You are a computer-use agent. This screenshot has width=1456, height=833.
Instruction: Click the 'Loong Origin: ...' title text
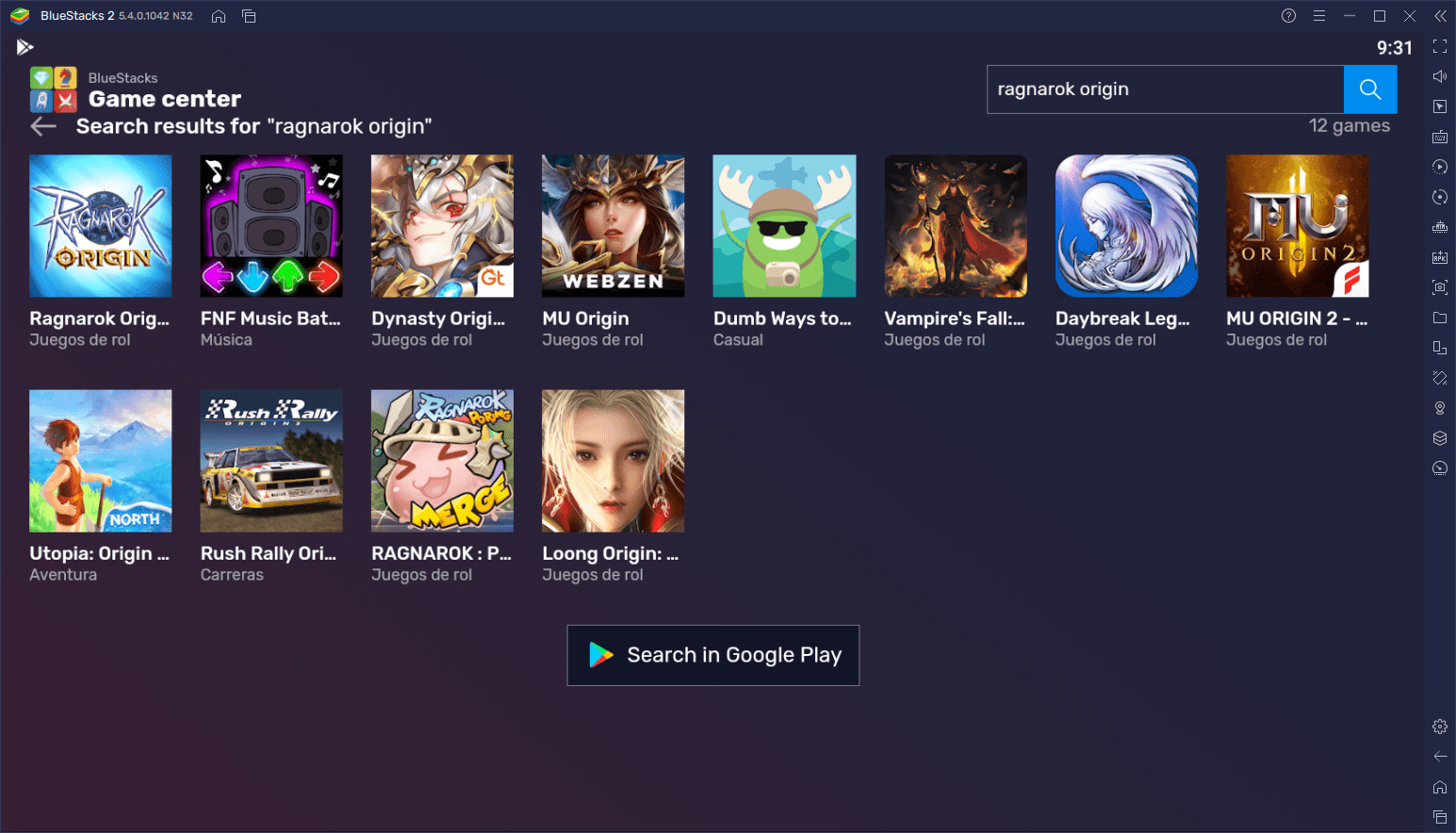pyautogui.click(x=611, y=553)
